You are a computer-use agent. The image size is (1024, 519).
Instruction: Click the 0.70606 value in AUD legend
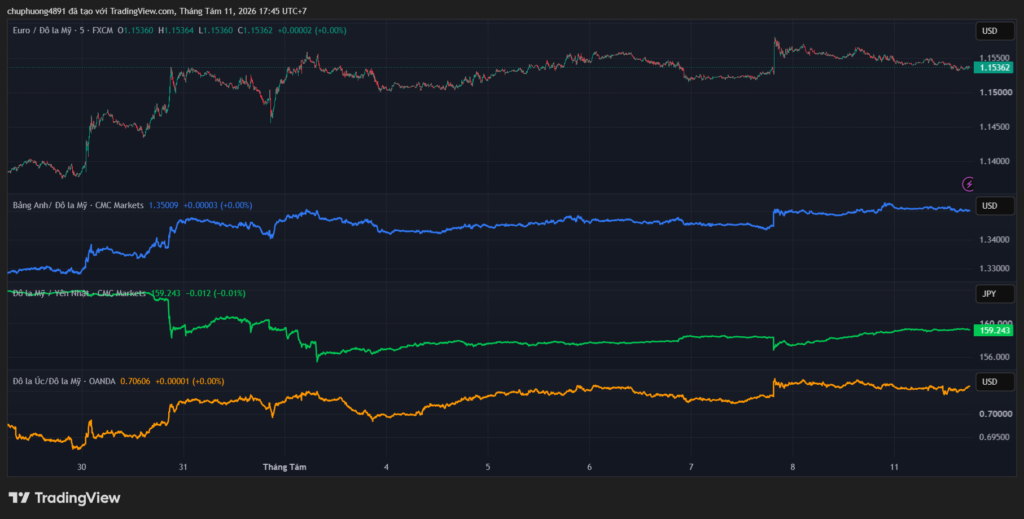135,381
